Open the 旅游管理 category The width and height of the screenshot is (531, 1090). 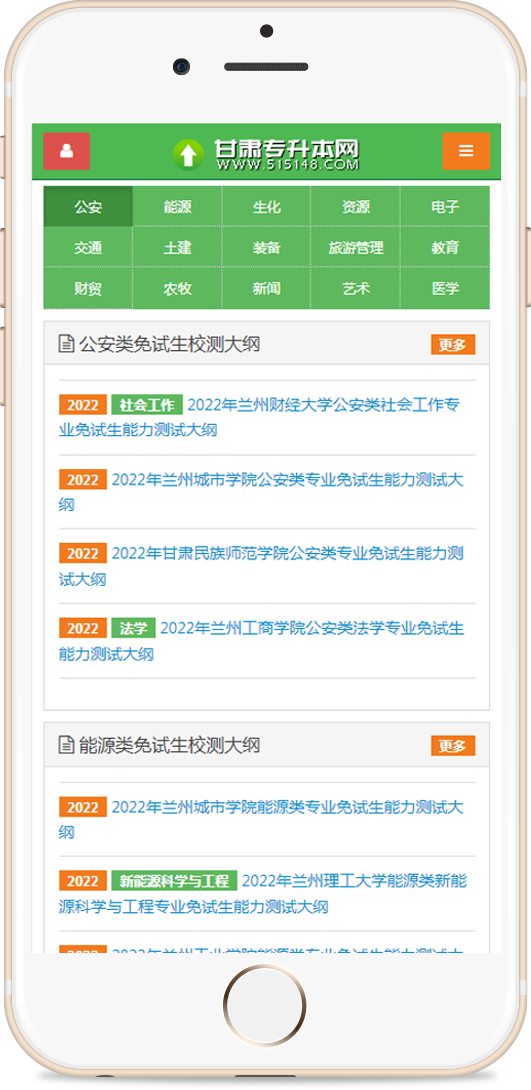tap(355, 247)
